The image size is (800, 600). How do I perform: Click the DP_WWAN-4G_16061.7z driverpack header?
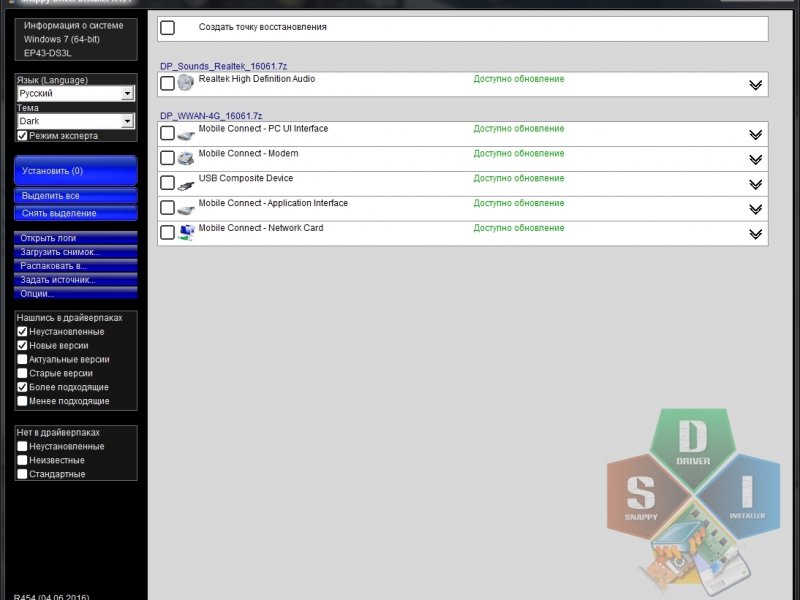(211, 116)
